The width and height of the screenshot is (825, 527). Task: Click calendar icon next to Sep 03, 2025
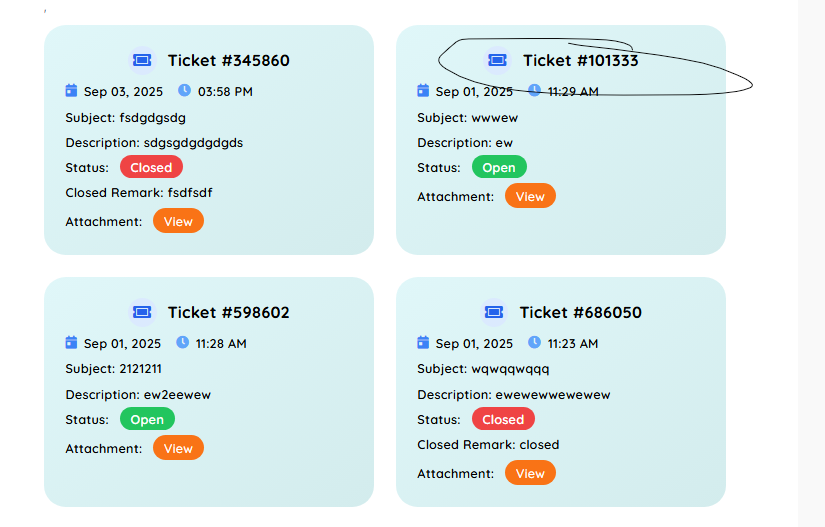[x=72, y=90]
